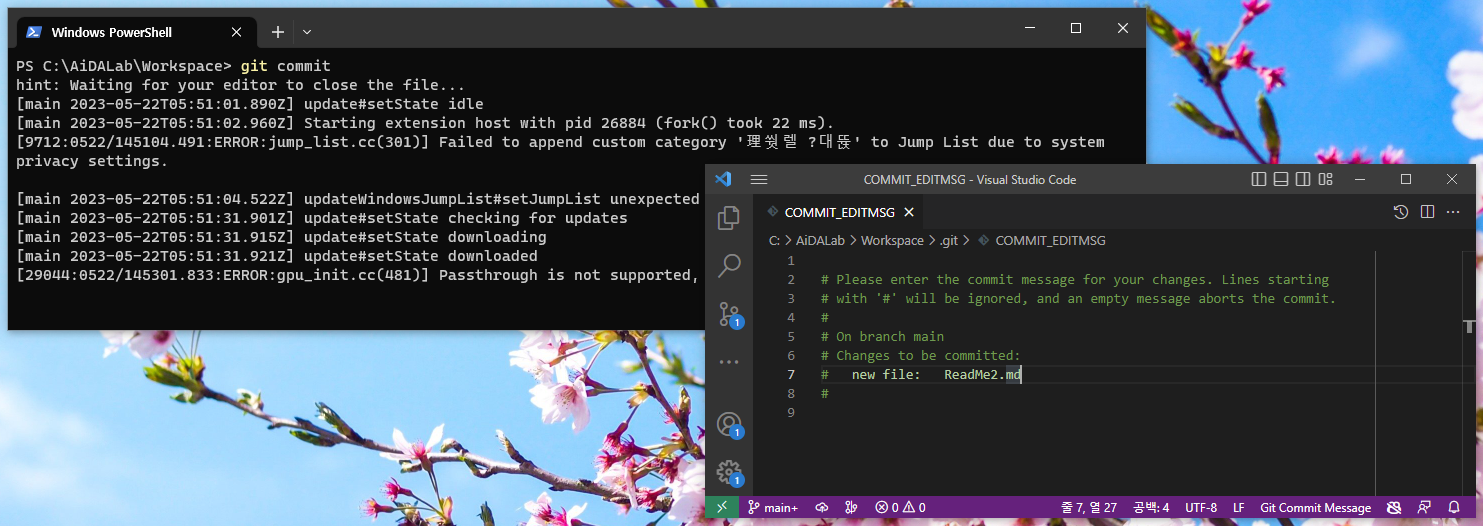Open the remote window button in status bar

point(722,507)
